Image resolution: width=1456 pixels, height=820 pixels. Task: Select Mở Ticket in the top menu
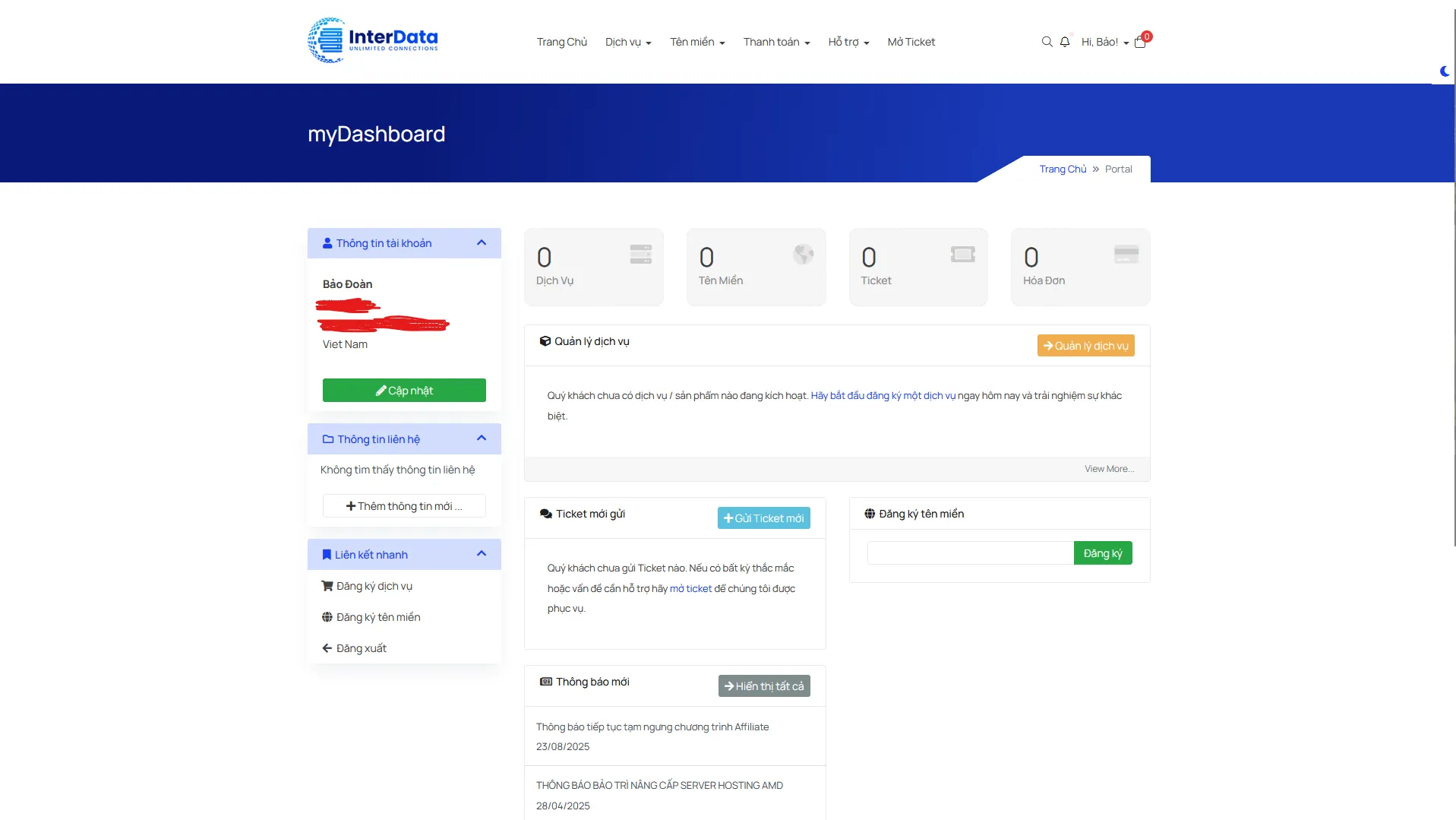pos(911,42)
